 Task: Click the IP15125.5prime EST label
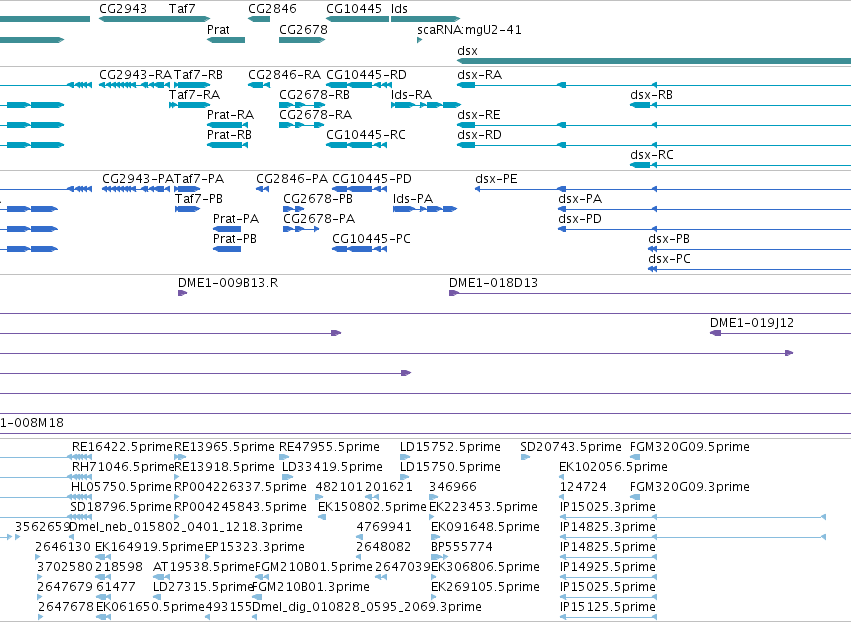point(608,607)
